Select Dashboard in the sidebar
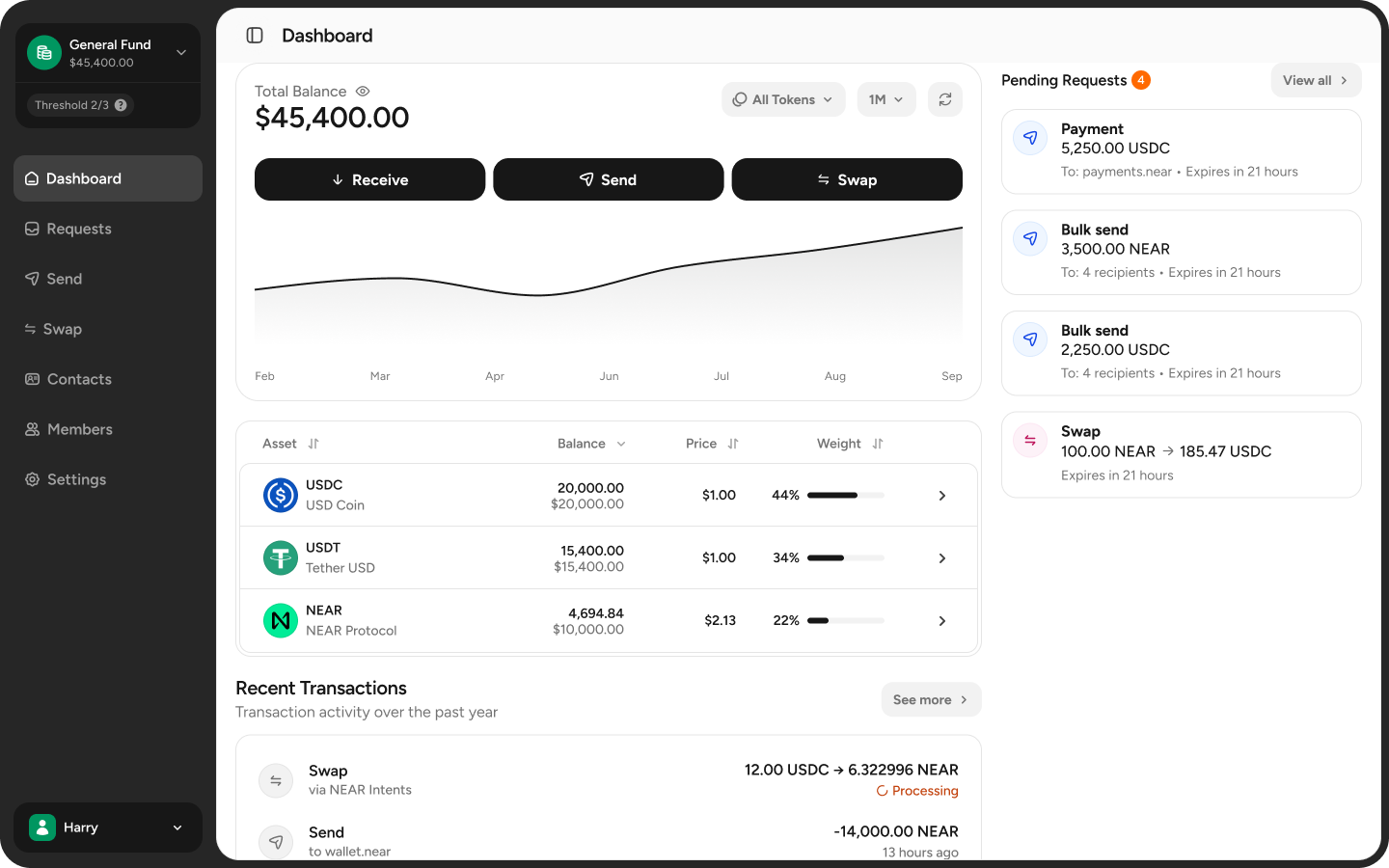Viewport: 1389px width, 868px height. (108, 178)
